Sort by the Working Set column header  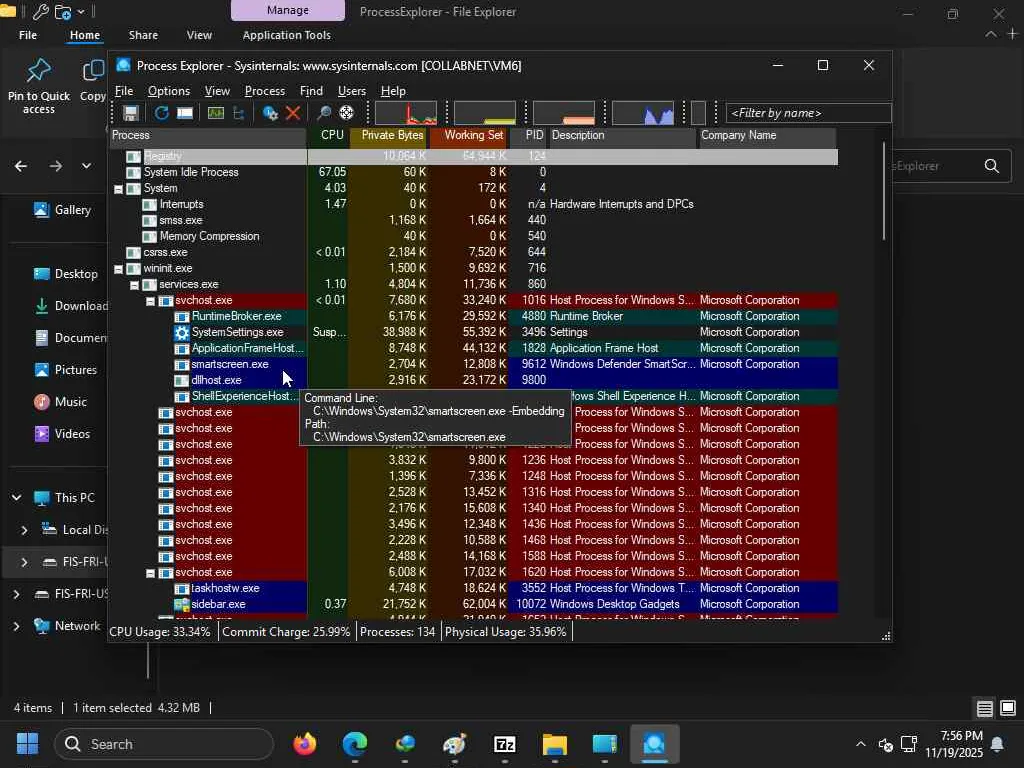[468, 135]
